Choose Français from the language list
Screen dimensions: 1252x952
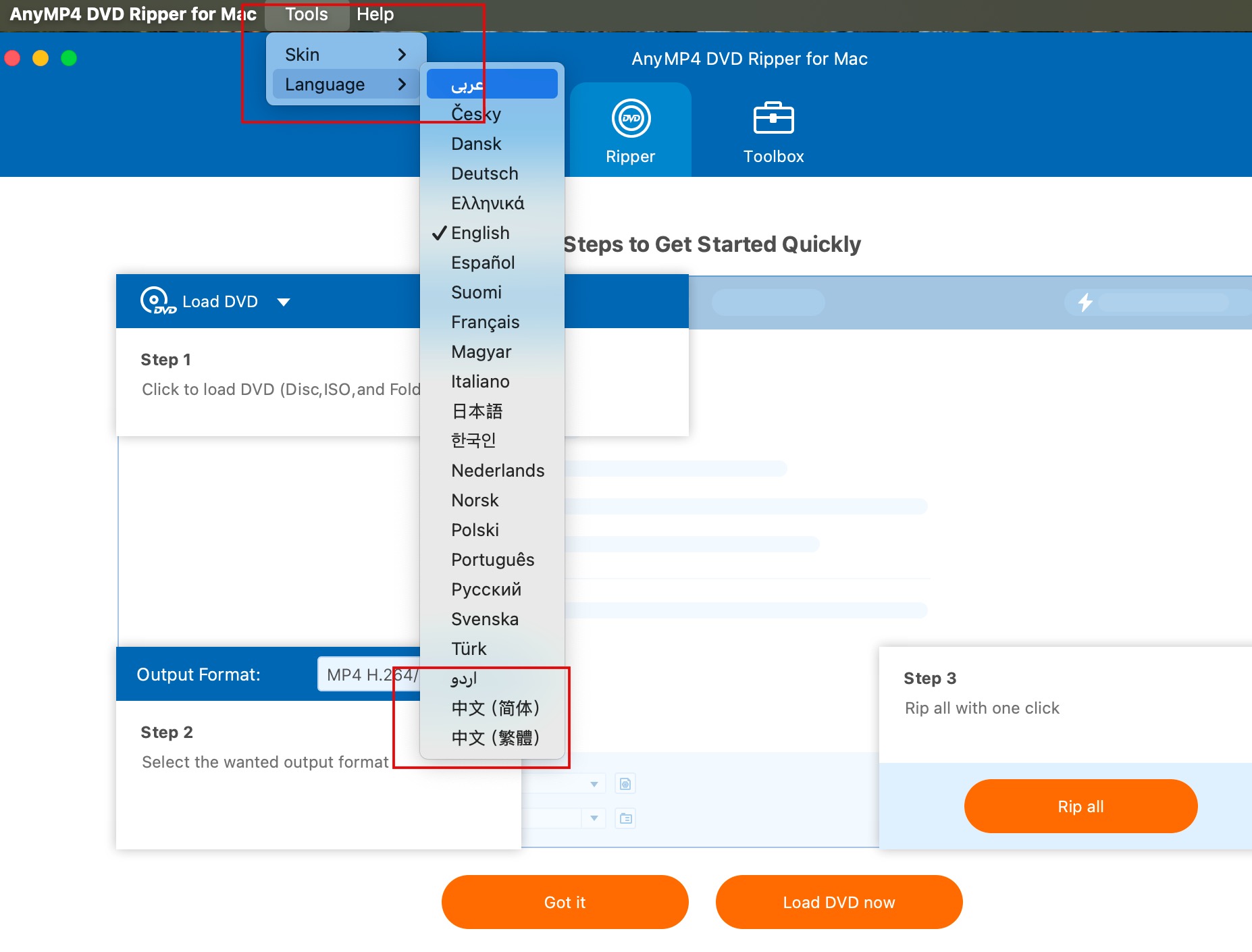tap(485, 322)
